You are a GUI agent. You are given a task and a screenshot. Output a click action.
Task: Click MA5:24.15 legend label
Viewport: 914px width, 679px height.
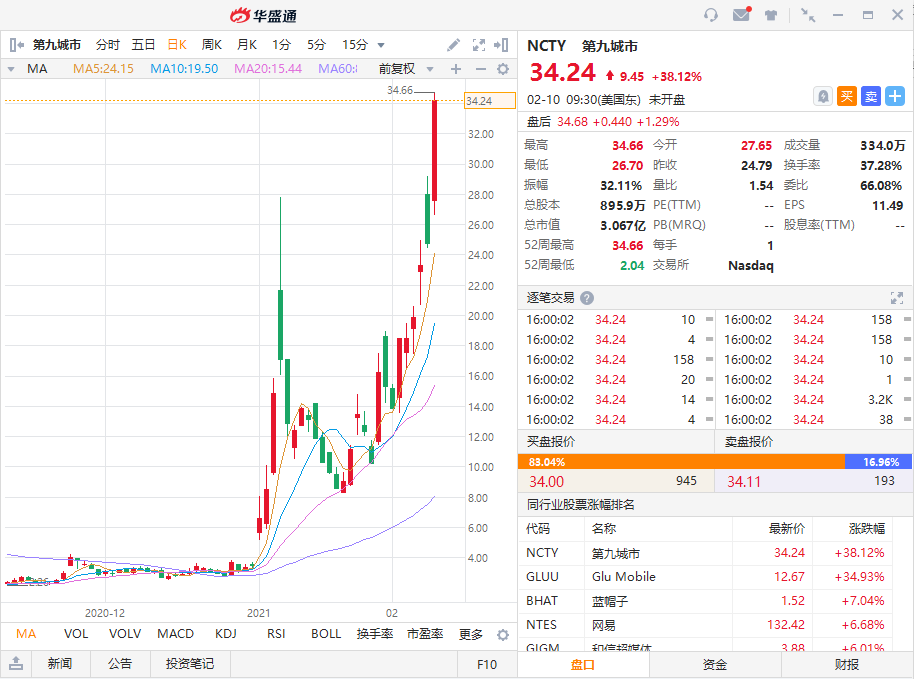tap(103, 69)
